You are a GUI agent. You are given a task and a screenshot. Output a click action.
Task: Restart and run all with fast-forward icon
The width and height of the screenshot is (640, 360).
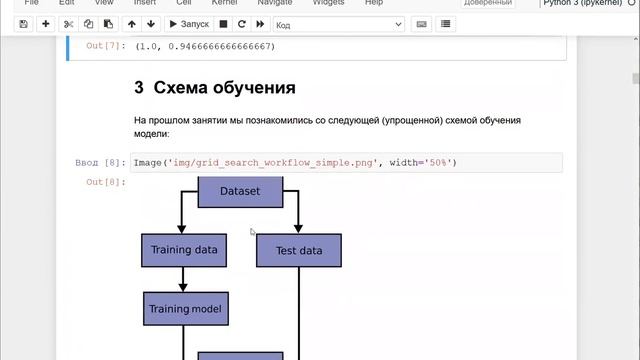click(x=260, y=24)
